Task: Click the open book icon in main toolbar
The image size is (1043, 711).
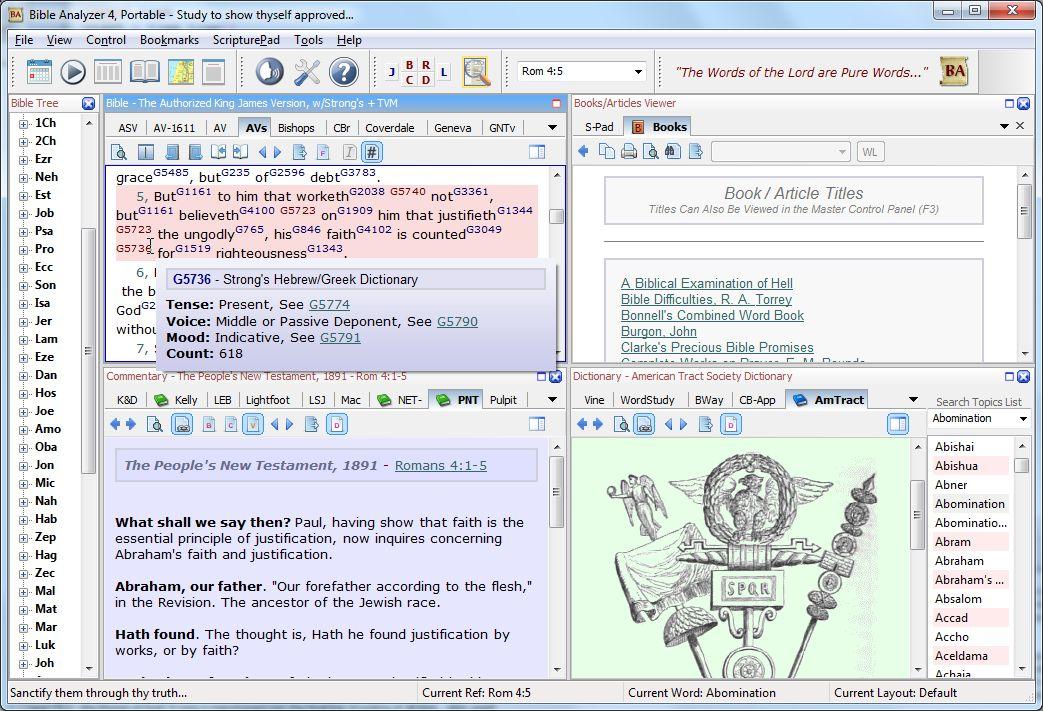Action: point(144,72)
